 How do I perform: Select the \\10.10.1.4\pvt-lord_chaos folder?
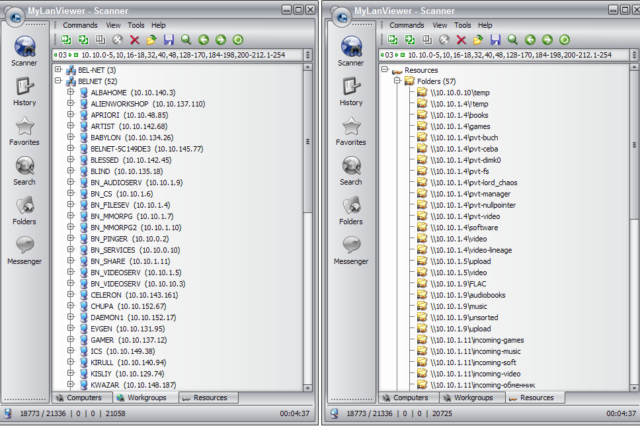click(x=473, y=183)
